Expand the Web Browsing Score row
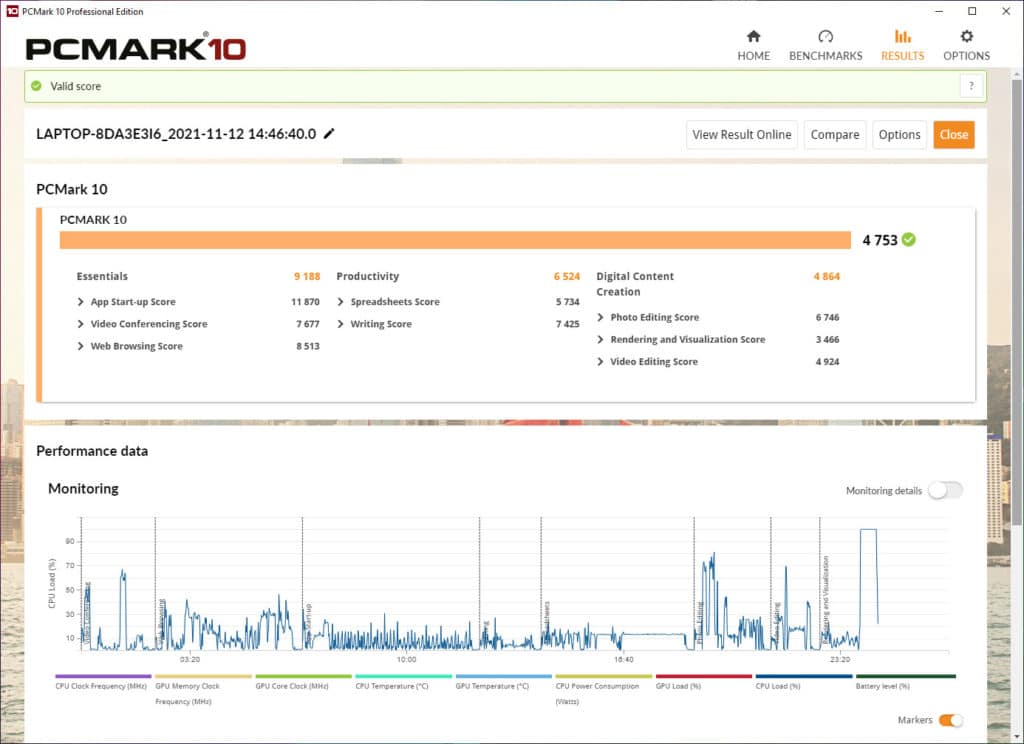The height and width of the screenshot is (744, 1024). (80, 346)
